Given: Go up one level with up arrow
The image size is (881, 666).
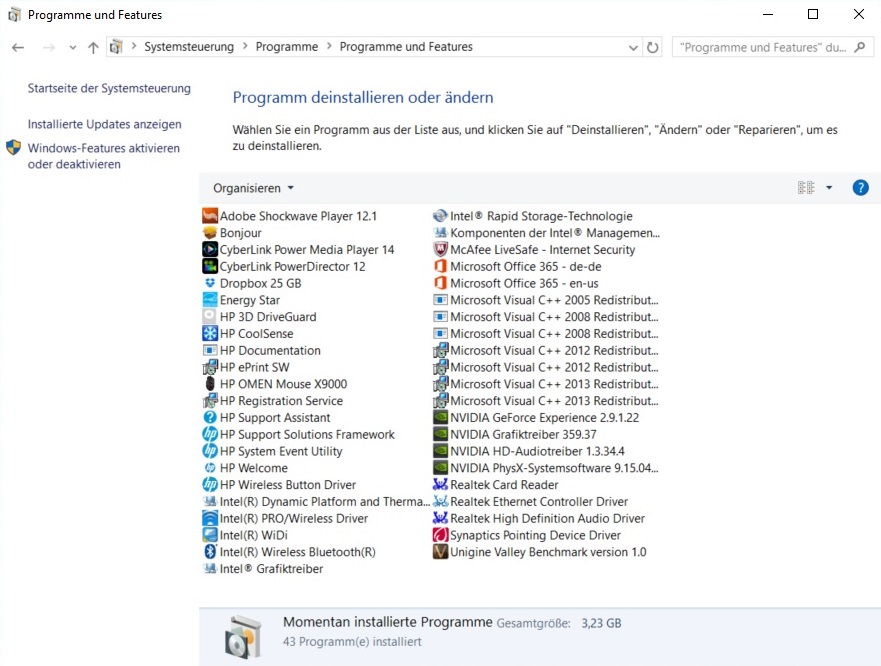Looking at the screenshot, I should click(93, 48).
